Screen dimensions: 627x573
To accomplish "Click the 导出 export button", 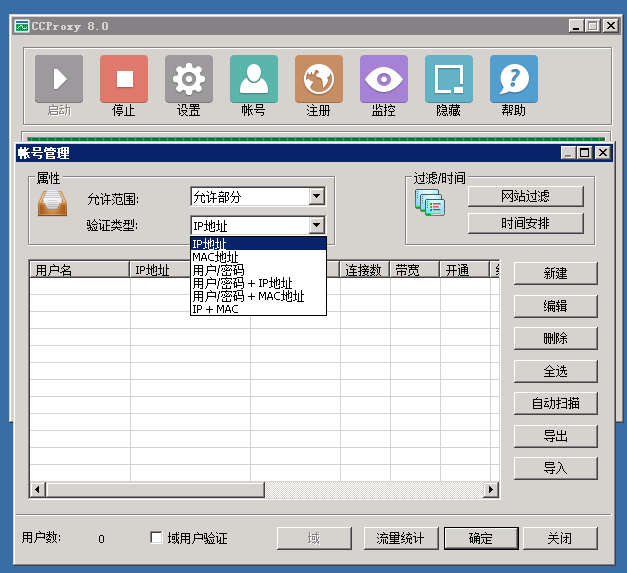I will (555, 436).
